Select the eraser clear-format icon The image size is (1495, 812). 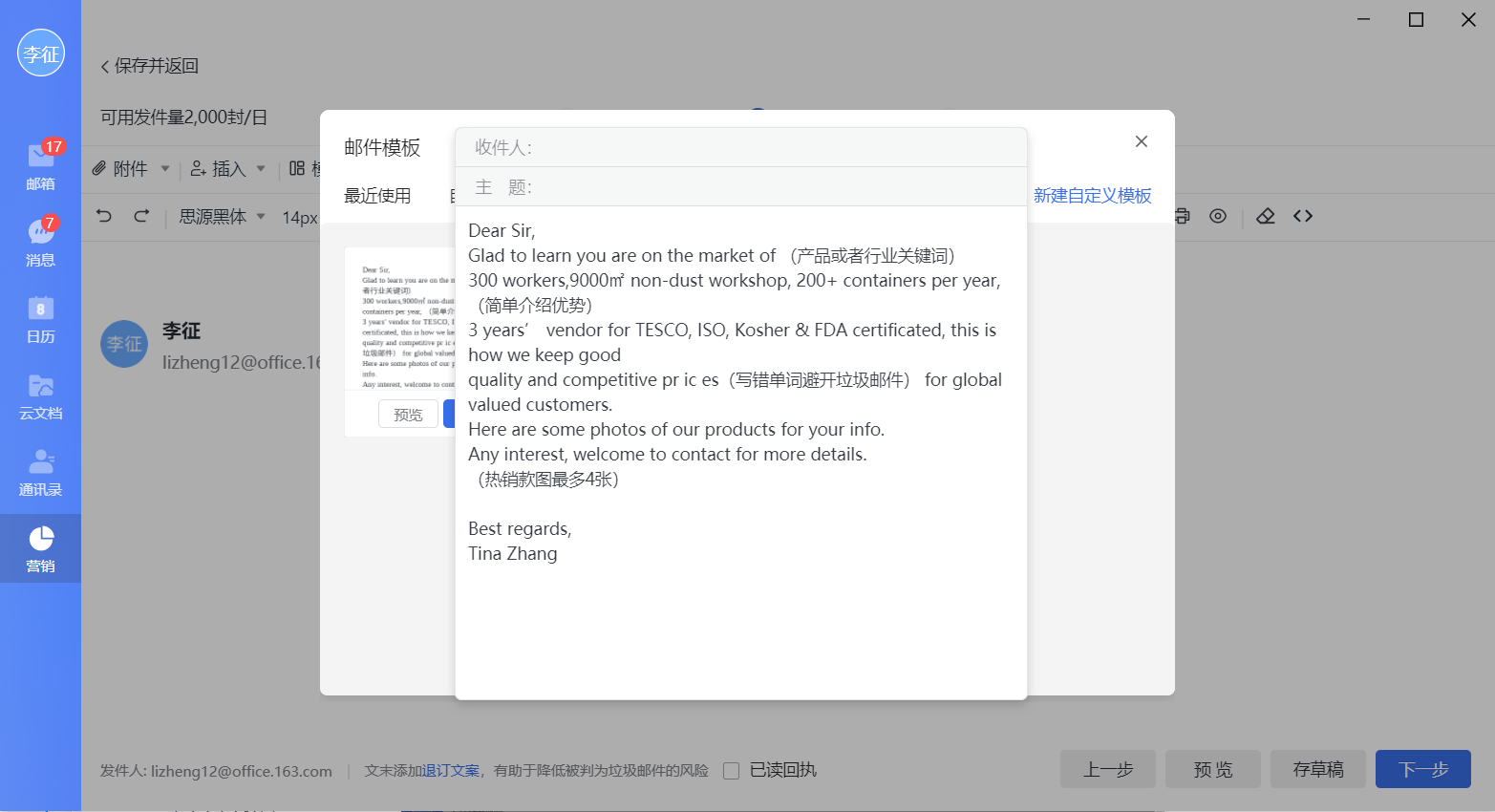click(x=1265, y=216)
